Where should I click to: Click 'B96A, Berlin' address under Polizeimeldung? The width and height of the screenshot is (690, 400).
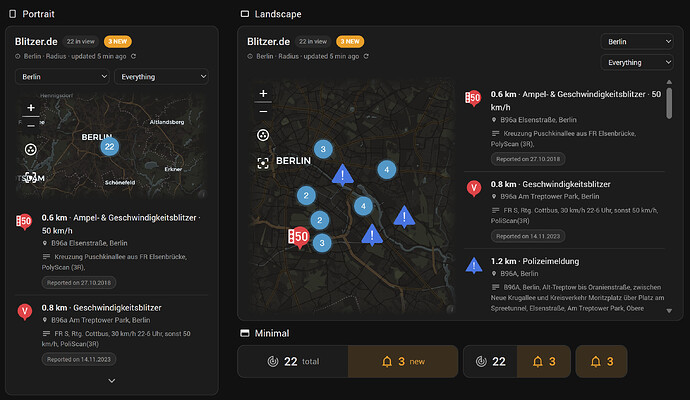point(519,273)
